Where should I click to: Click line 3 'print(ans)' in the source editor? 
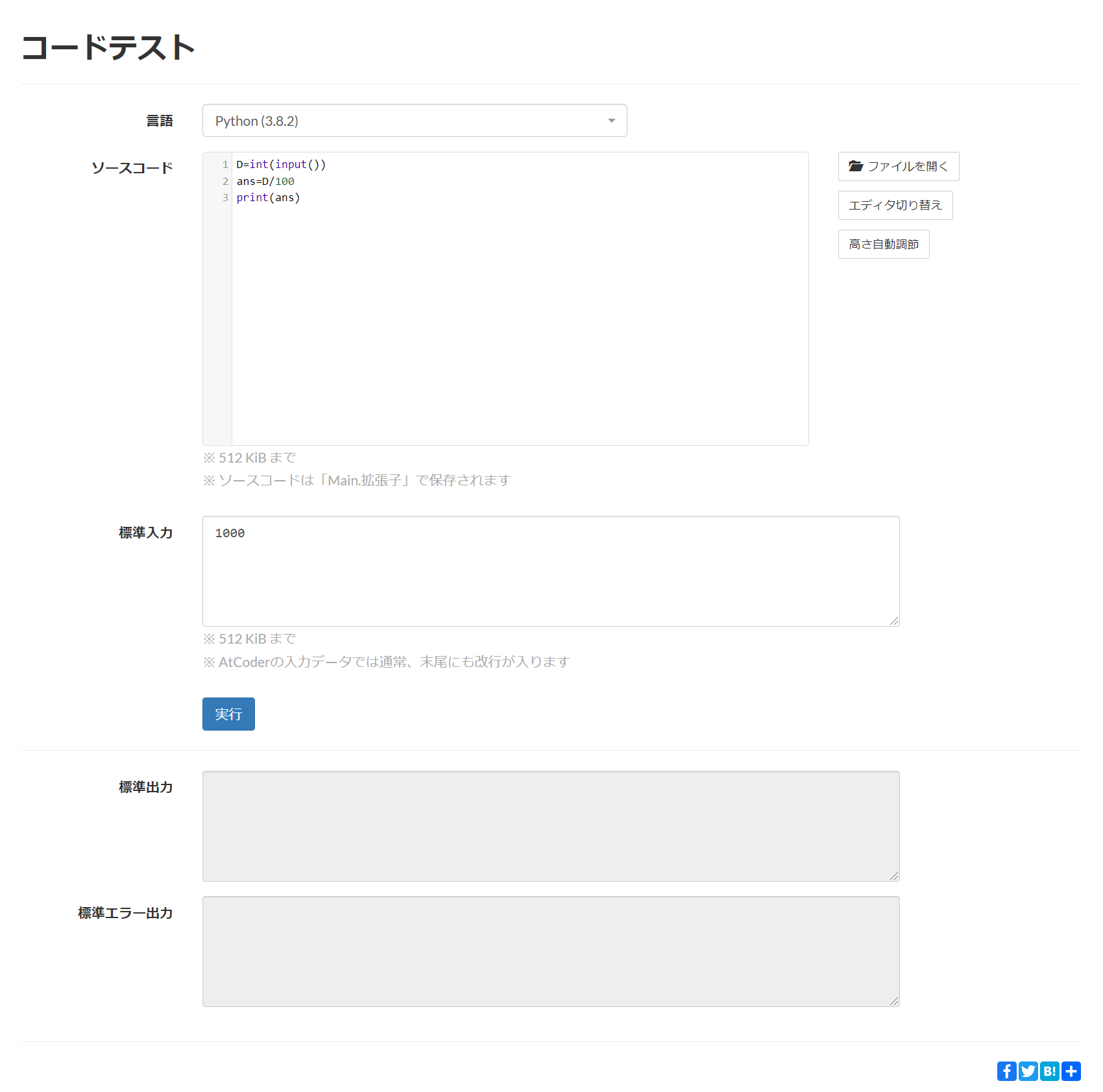pyautogui.click(x=268, y=198)
